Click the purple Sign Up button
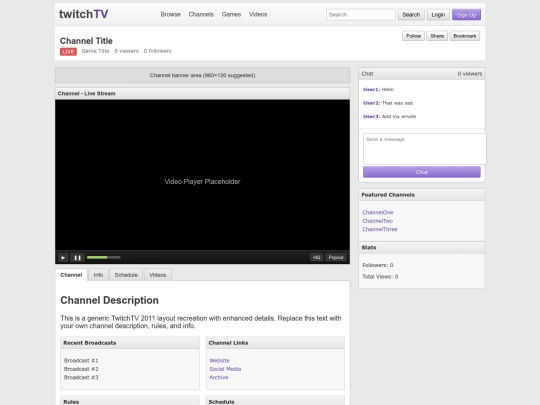Screen dimensions: 540x405 [466, 14]
